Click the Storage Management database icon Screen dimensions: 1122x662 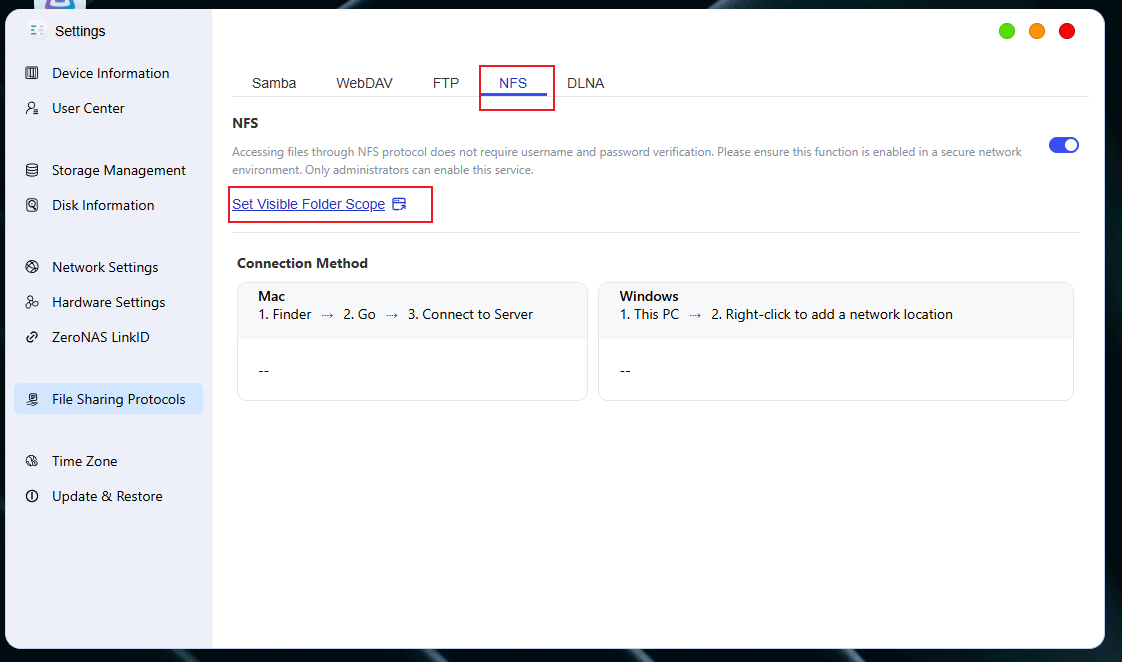[x=32, y=170]
